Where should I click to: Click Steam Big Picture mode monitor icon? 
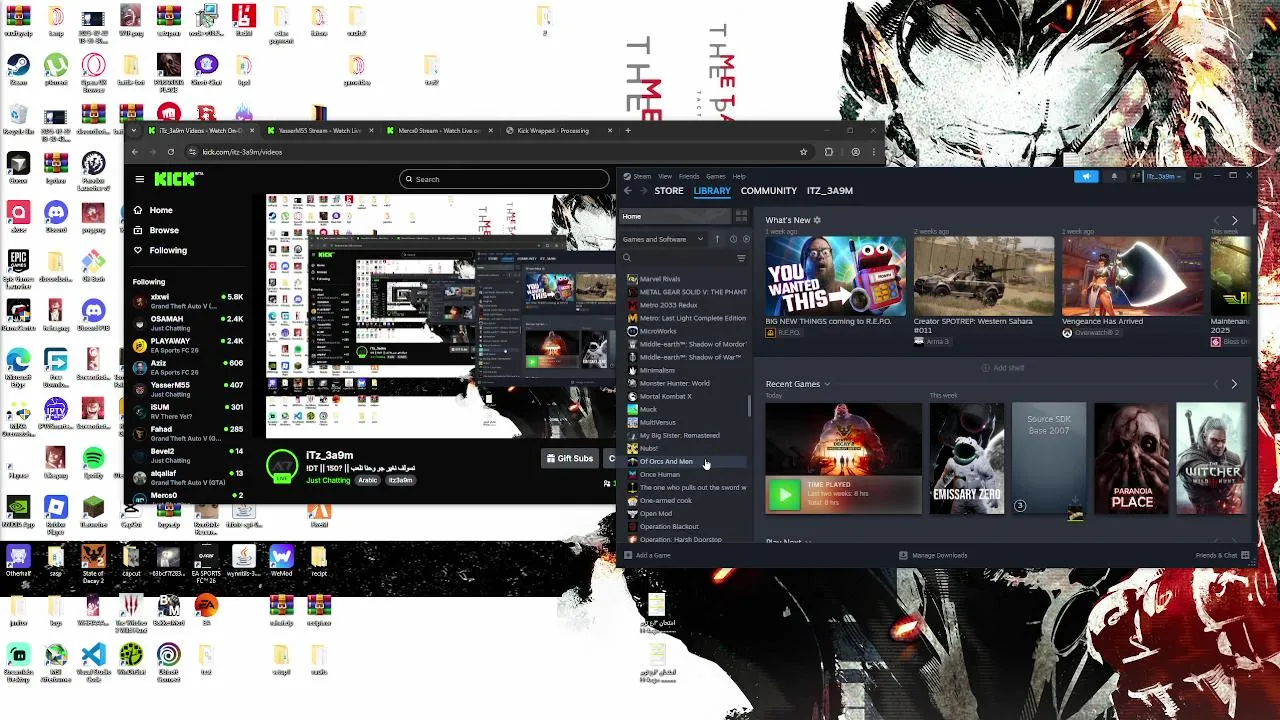1197,176
